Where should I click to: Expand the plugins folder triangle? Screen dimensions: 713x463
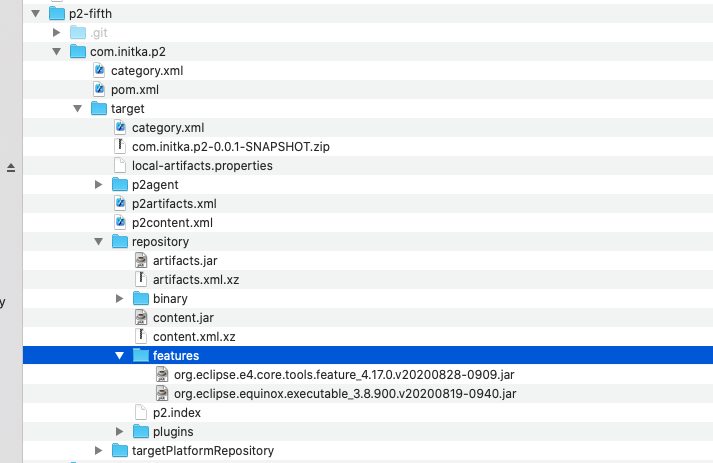point(120,432)
